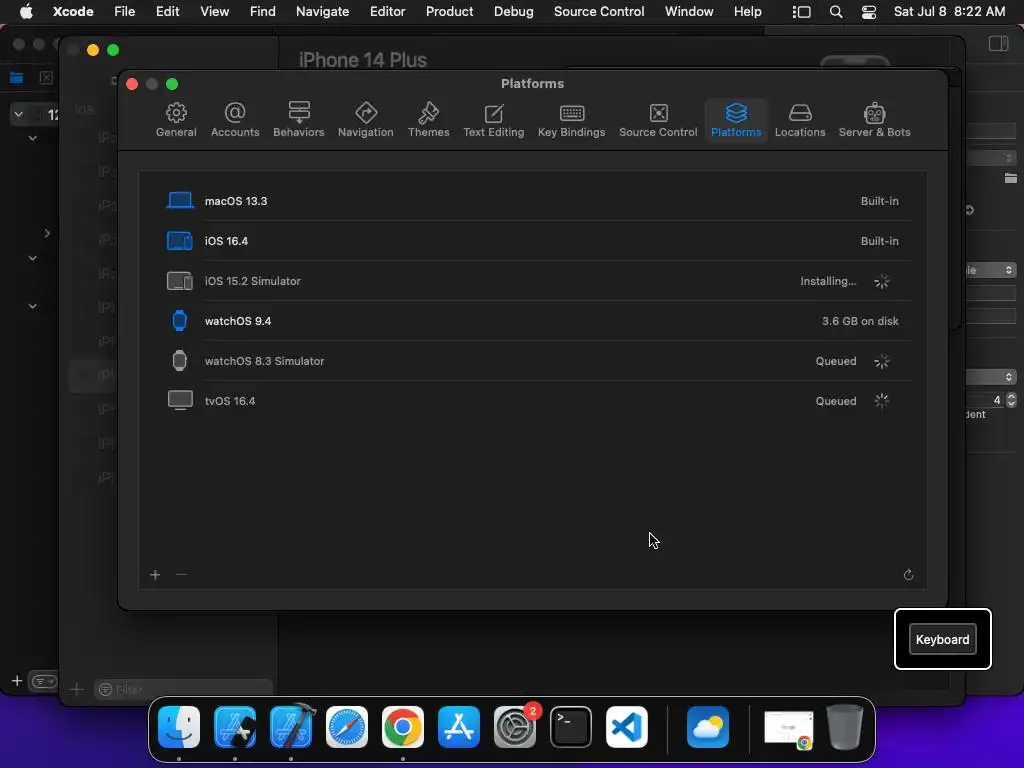Open Spotlight search in menu bar
1024x768 pixels.
(835, 12)
